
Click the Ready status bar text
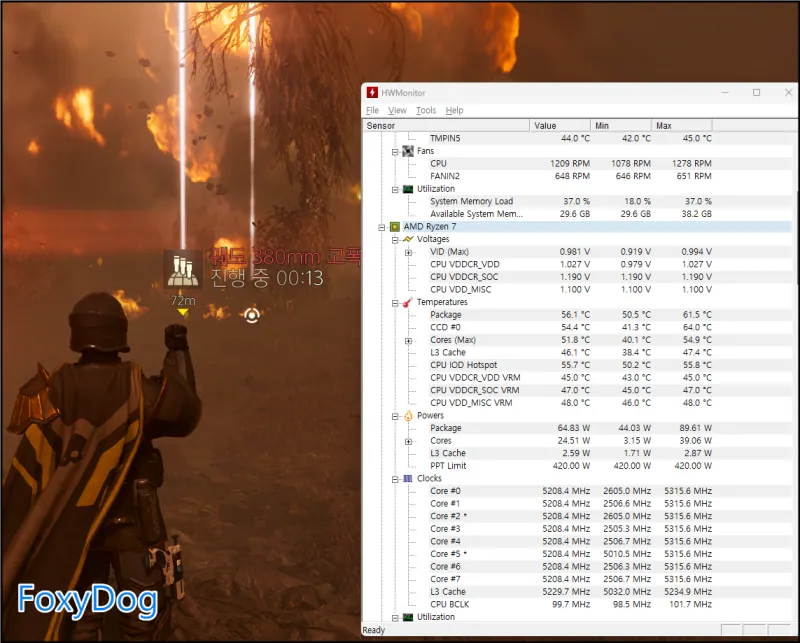click(x=373, y=630)
